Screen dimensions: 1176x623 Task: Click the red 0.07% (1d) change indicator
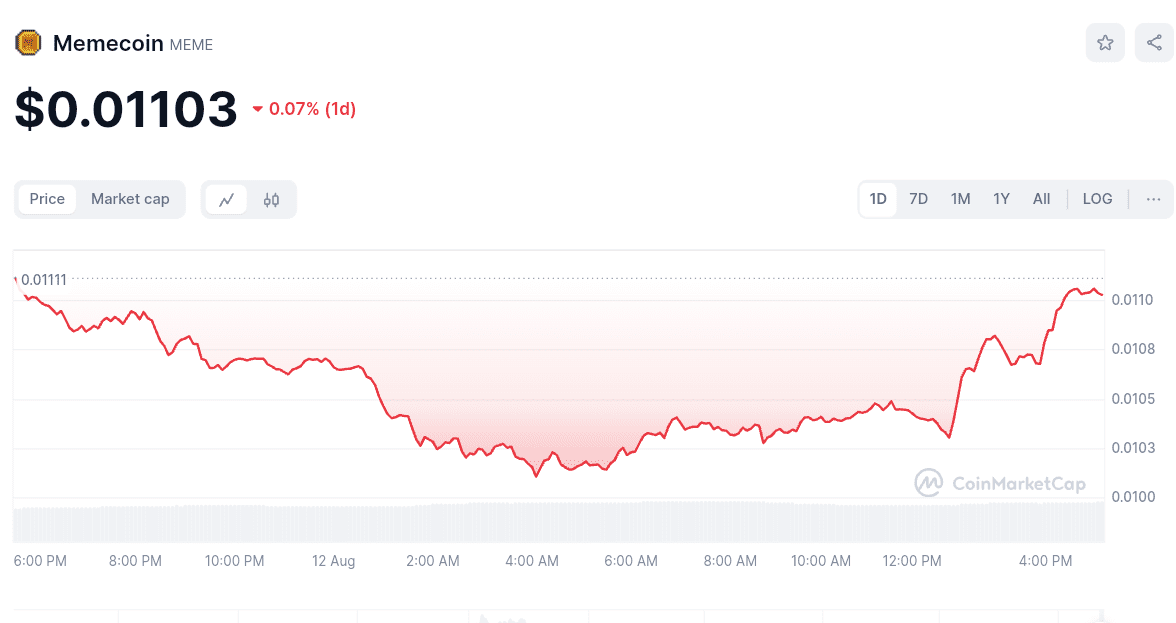click(x=304, y=109)
